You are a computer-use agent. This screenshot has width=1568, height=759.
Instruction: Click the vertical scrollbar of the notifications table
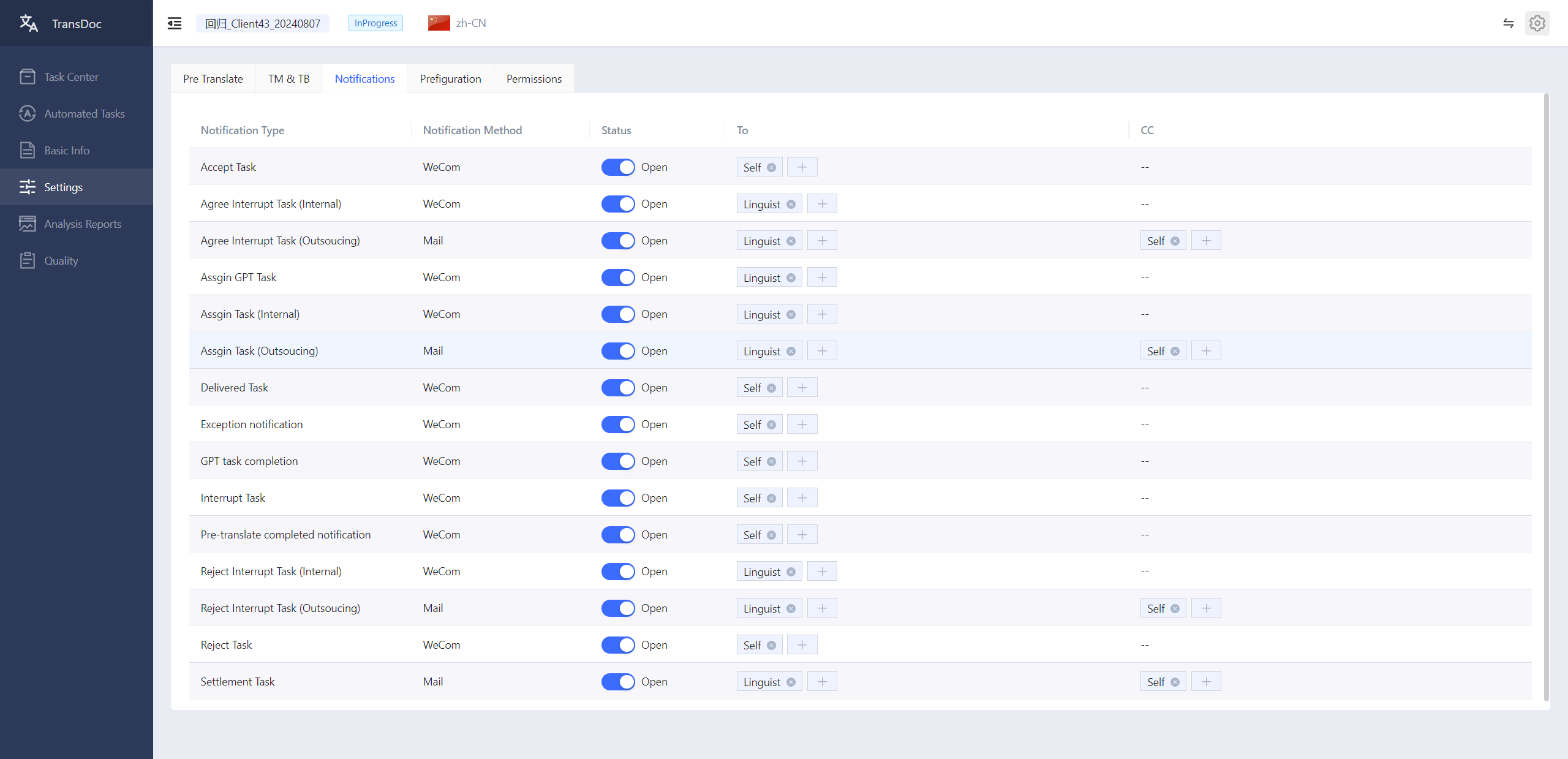(x=1546, y=398)
